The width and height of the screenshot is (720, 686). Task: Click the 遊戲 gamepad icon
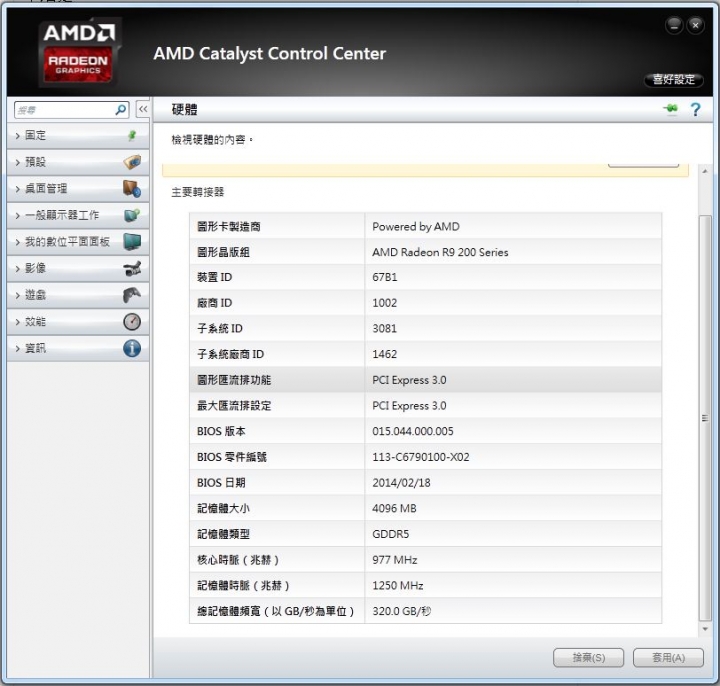click(x=132, y=295)
